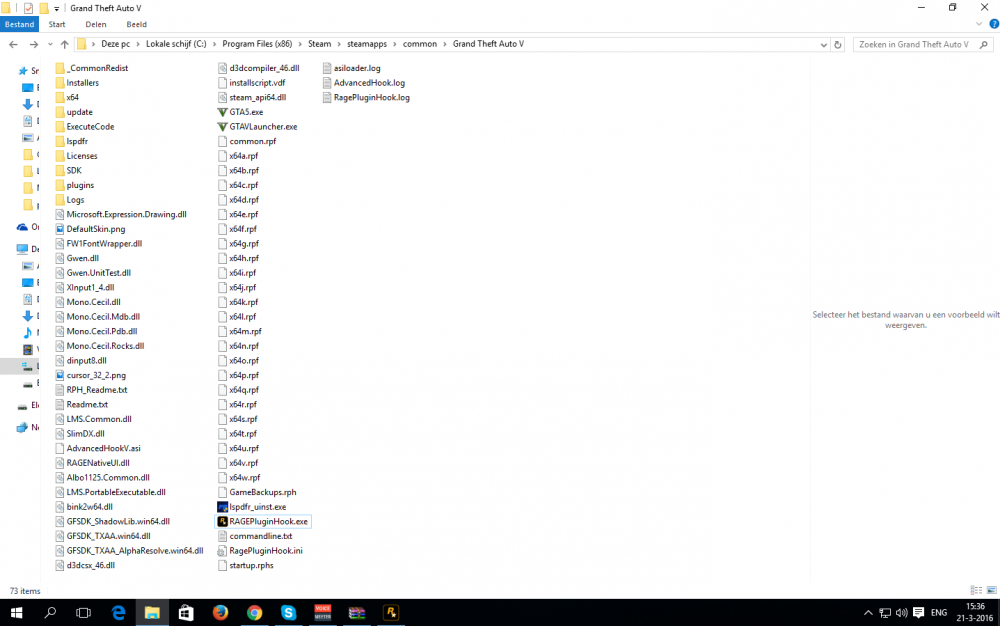Launch Google Chrome from the taskbar
This screenshot has height=626, width=1000.
coord(254,613)
